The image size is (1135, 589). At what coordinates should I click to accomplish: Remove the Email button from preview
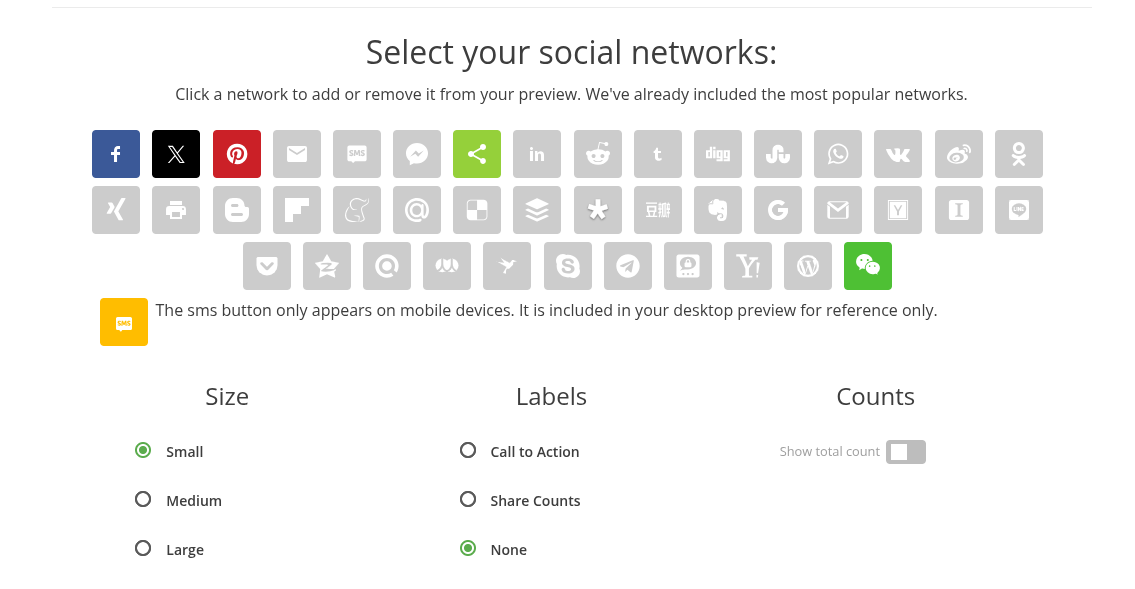point(297,154)
